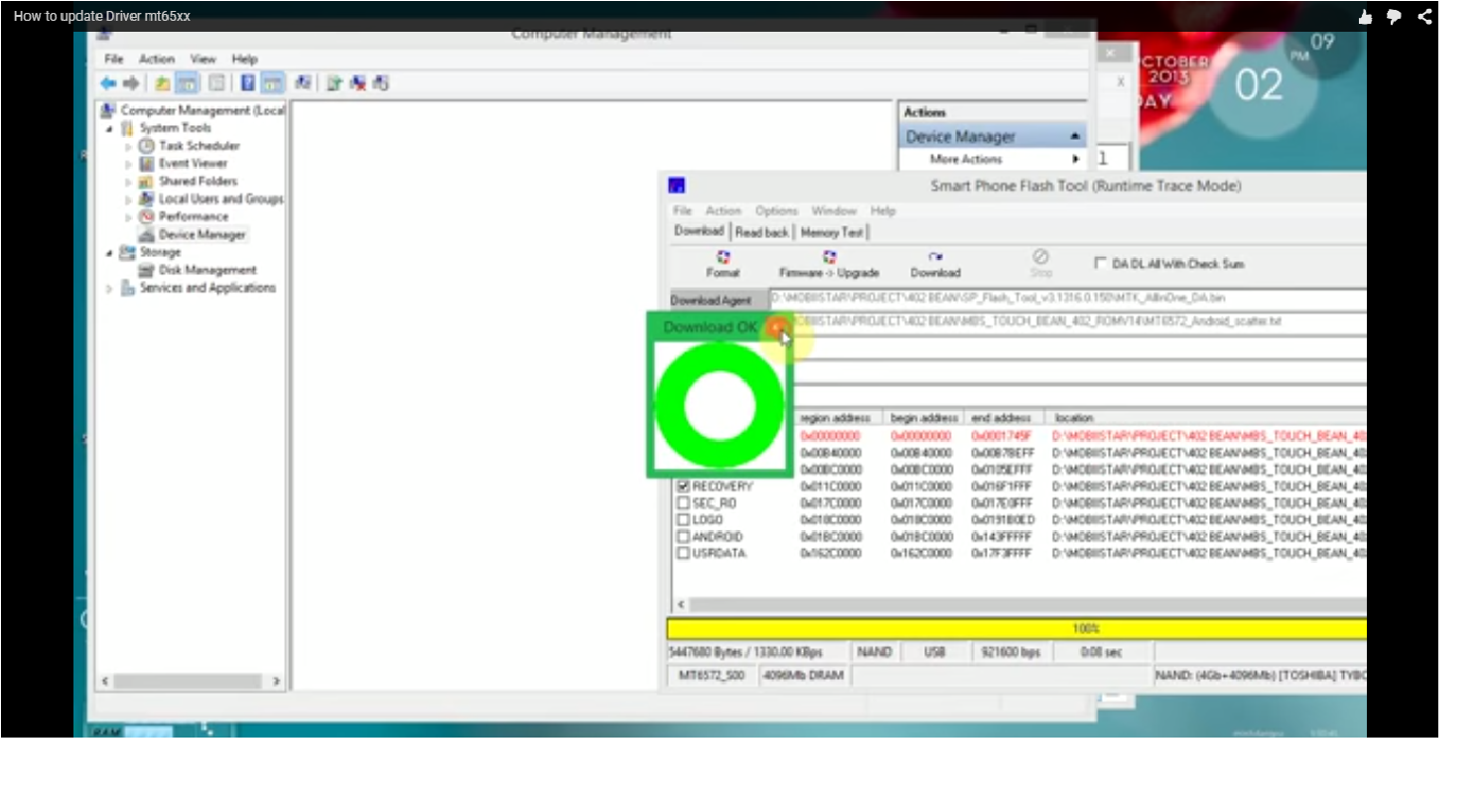
Task: Expand the Local Users and Groups arrow
Action: click(x=128, y=201)
